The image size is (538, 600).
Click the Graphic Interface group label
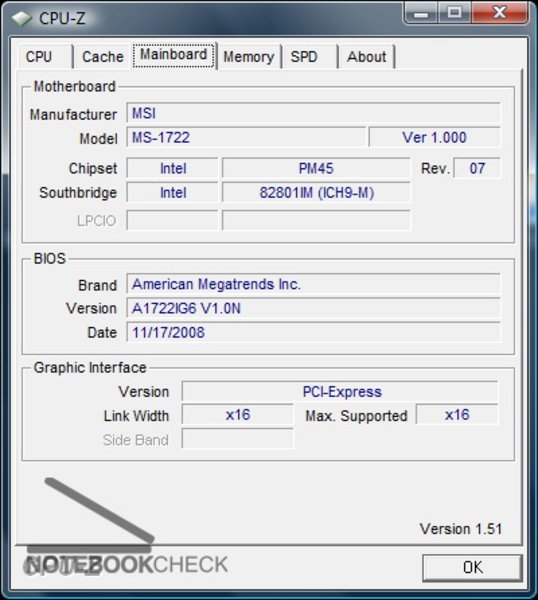click(90, 368)
